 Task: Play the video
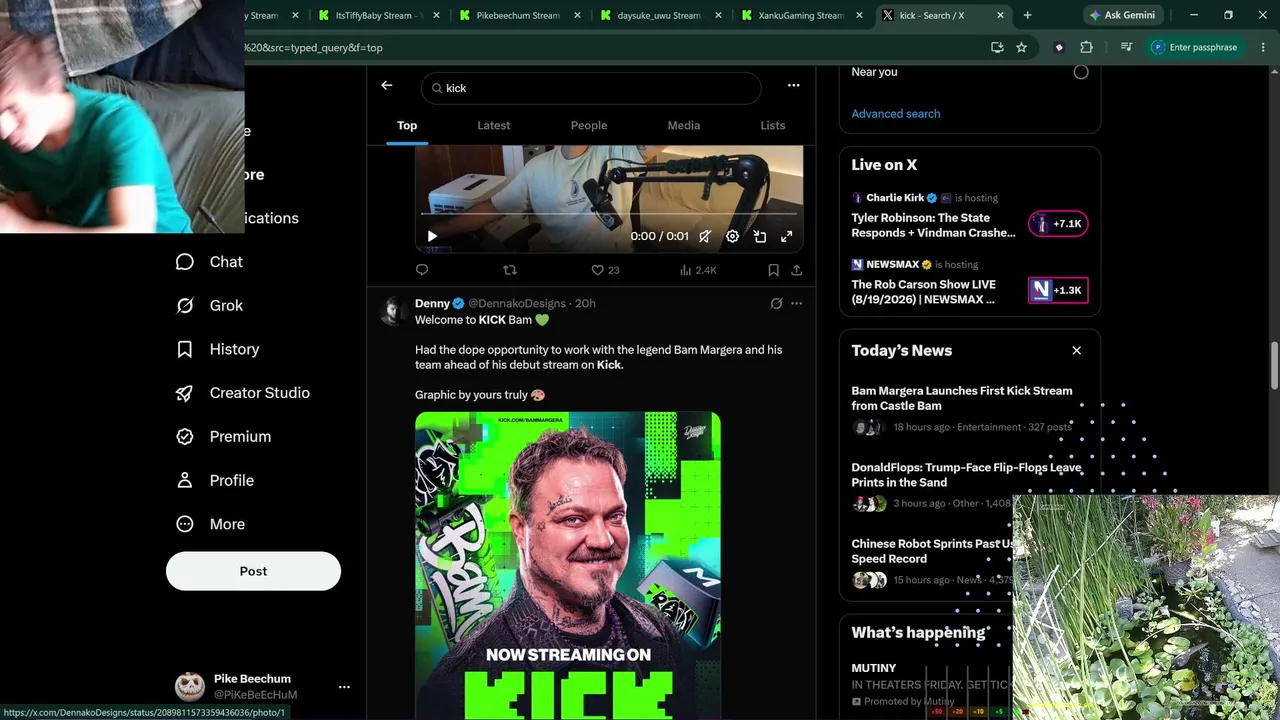pos(432,236)
